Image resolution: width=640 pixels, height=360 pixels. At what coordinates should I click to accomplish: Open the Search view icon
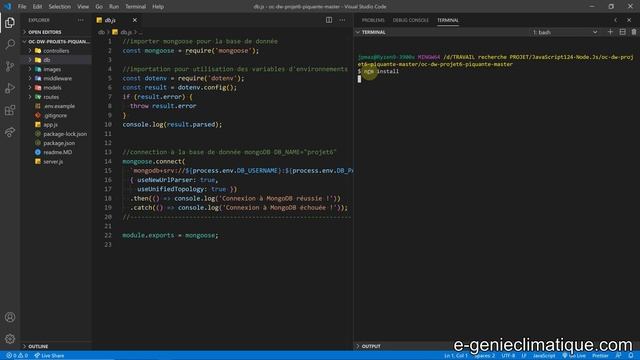click(10, 44)
